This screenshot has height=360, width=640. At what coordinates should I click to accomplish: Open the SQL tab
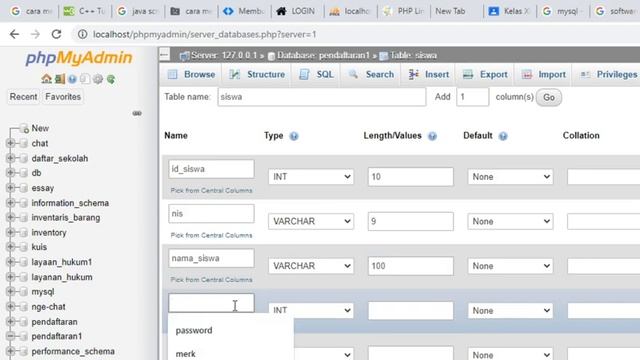click(317, 75)
